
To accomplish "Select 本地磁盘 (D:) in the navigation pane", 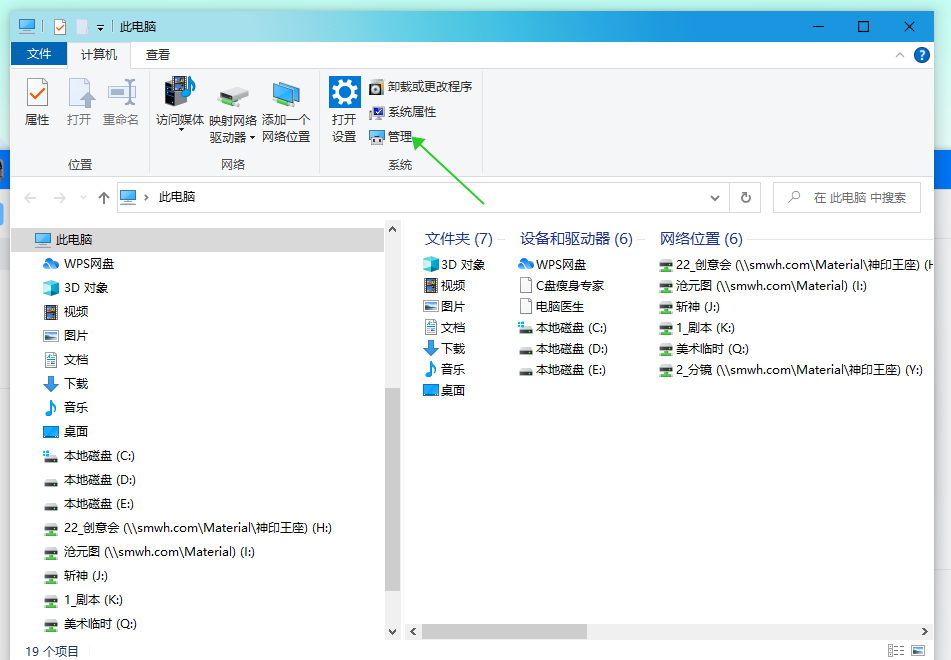I will click(98, 480).
